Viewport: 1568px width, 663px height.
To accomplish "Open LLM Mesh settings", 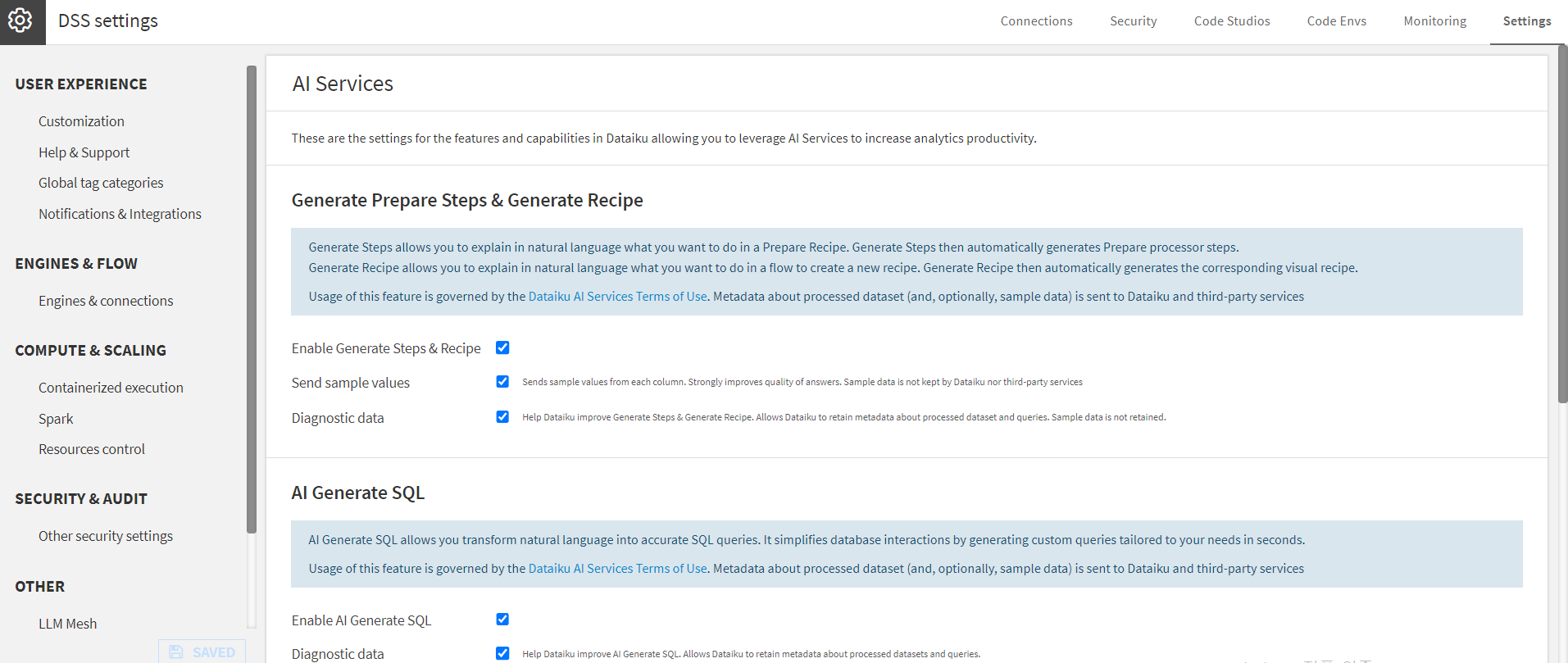I will [x=67, y=624].
